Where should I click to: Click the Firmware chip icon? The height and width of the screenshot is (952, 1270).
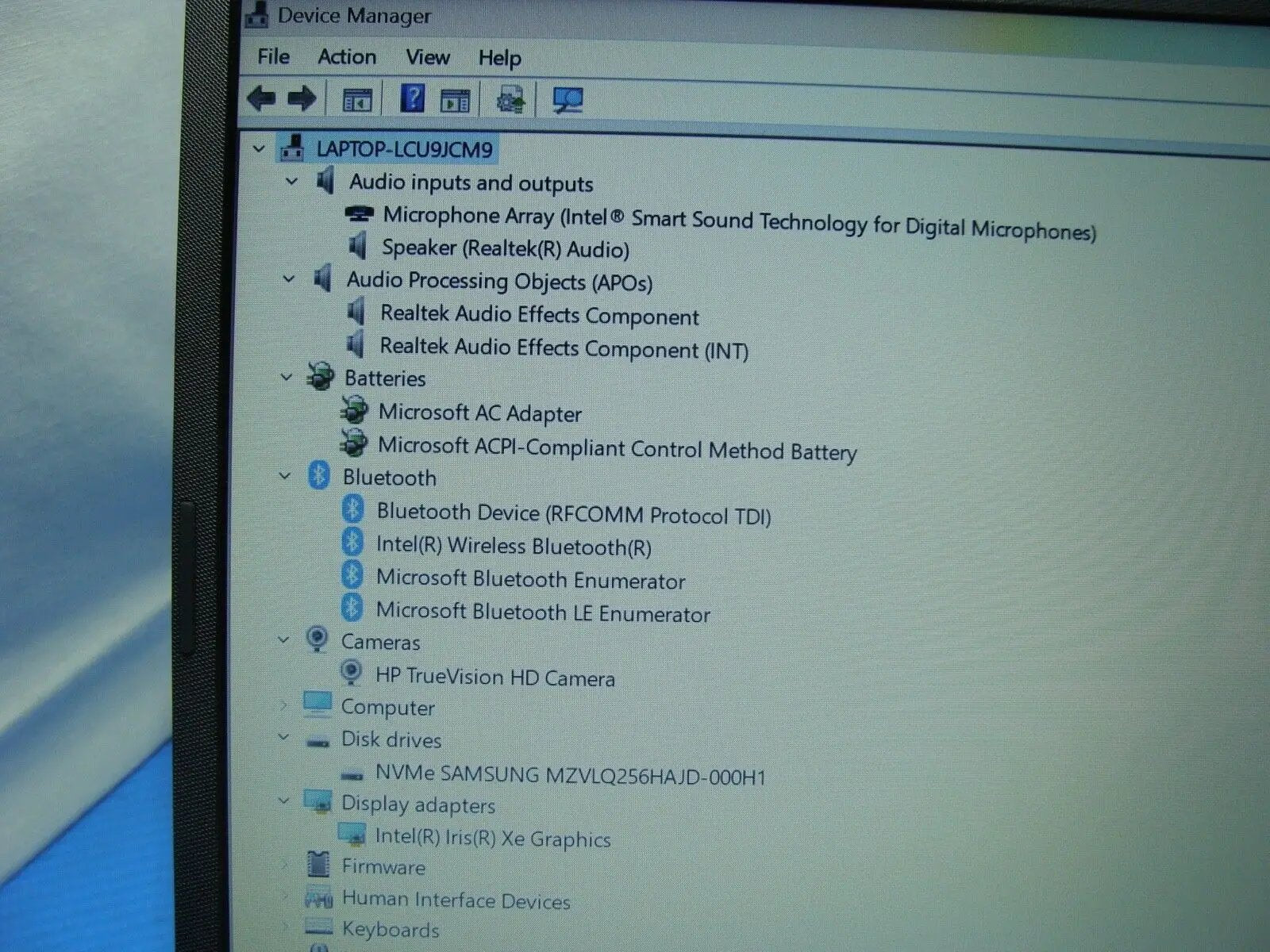317,865
